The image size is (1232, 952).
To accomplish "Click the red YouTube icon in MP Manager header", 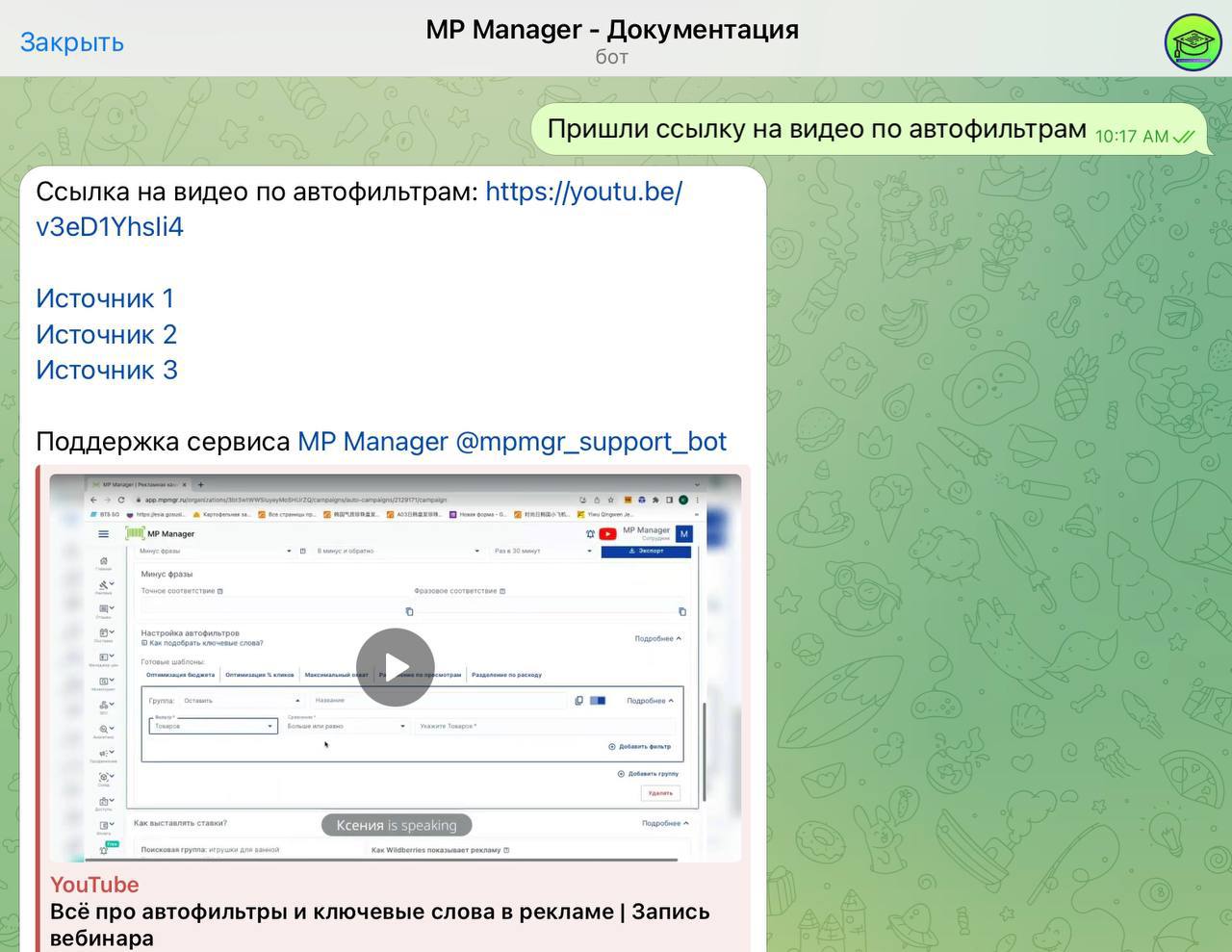I will coord(607,533).
